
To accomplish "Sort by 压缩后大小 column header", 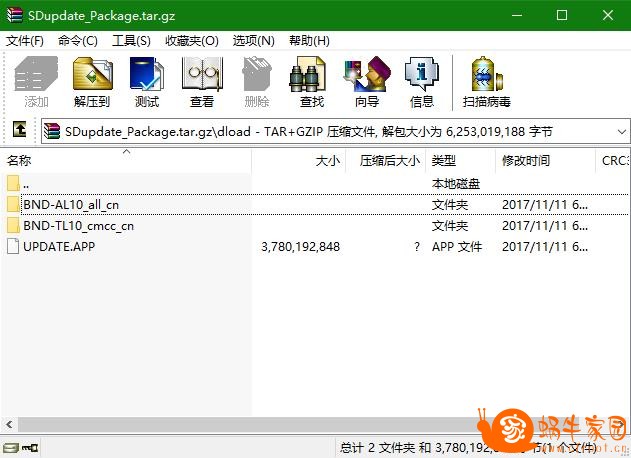I will [x=386, y=161].
